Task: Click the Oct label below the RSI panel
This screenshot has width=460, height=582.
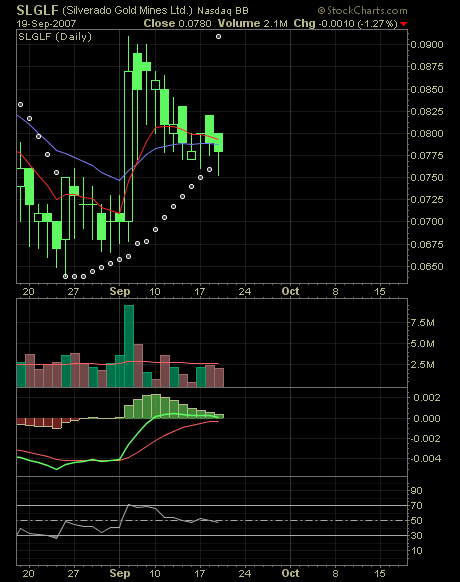Action: click(290, 573)
